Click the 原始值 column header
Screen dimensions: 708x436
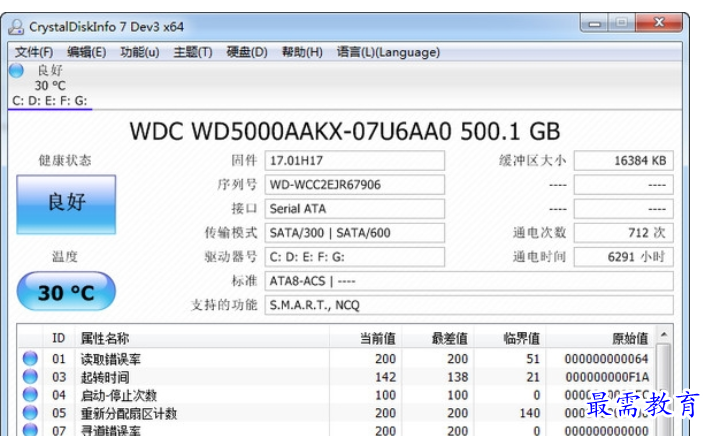pos(600,338)
